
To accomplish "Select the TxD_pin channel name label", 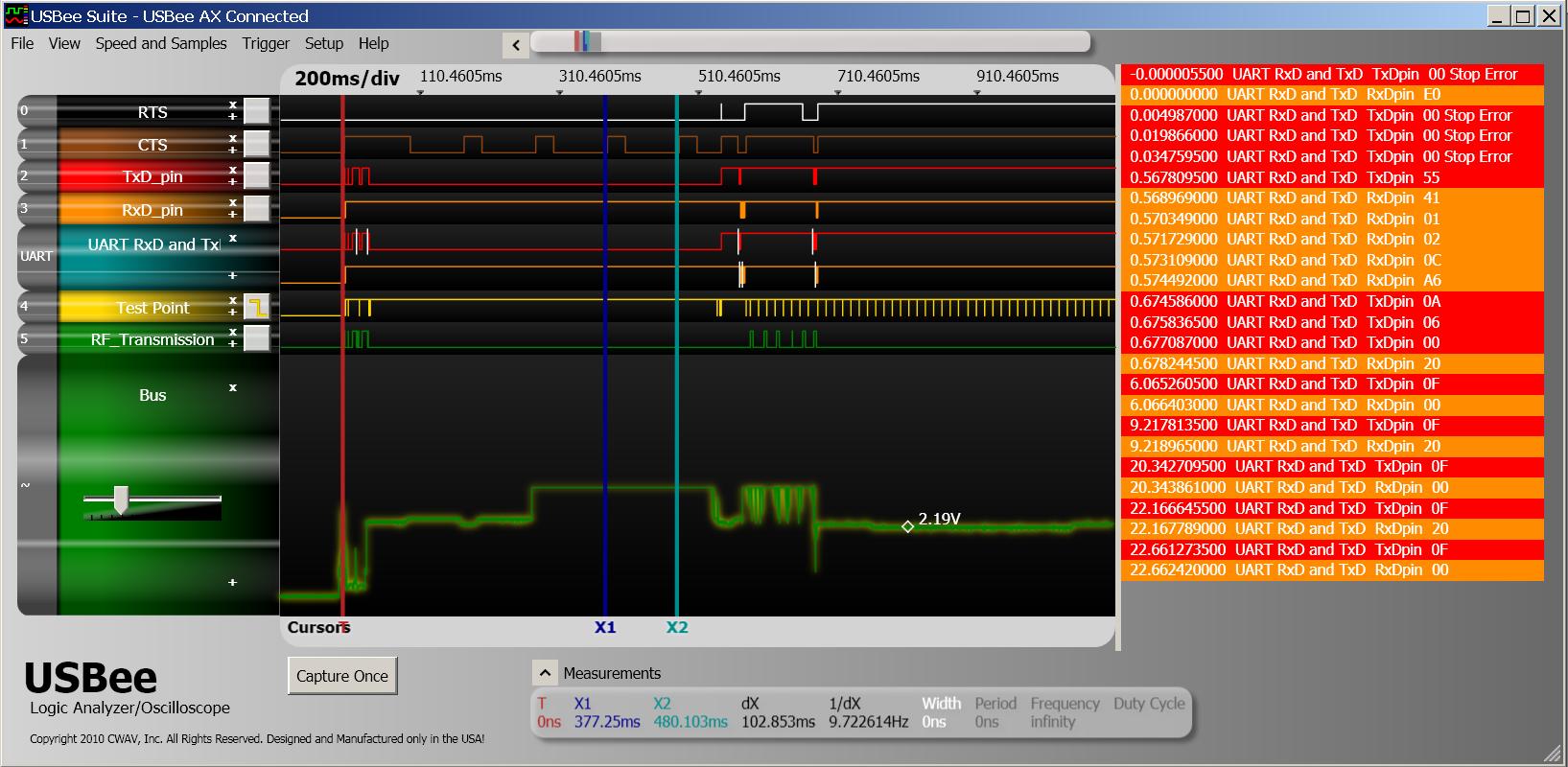I will point(152,176).
